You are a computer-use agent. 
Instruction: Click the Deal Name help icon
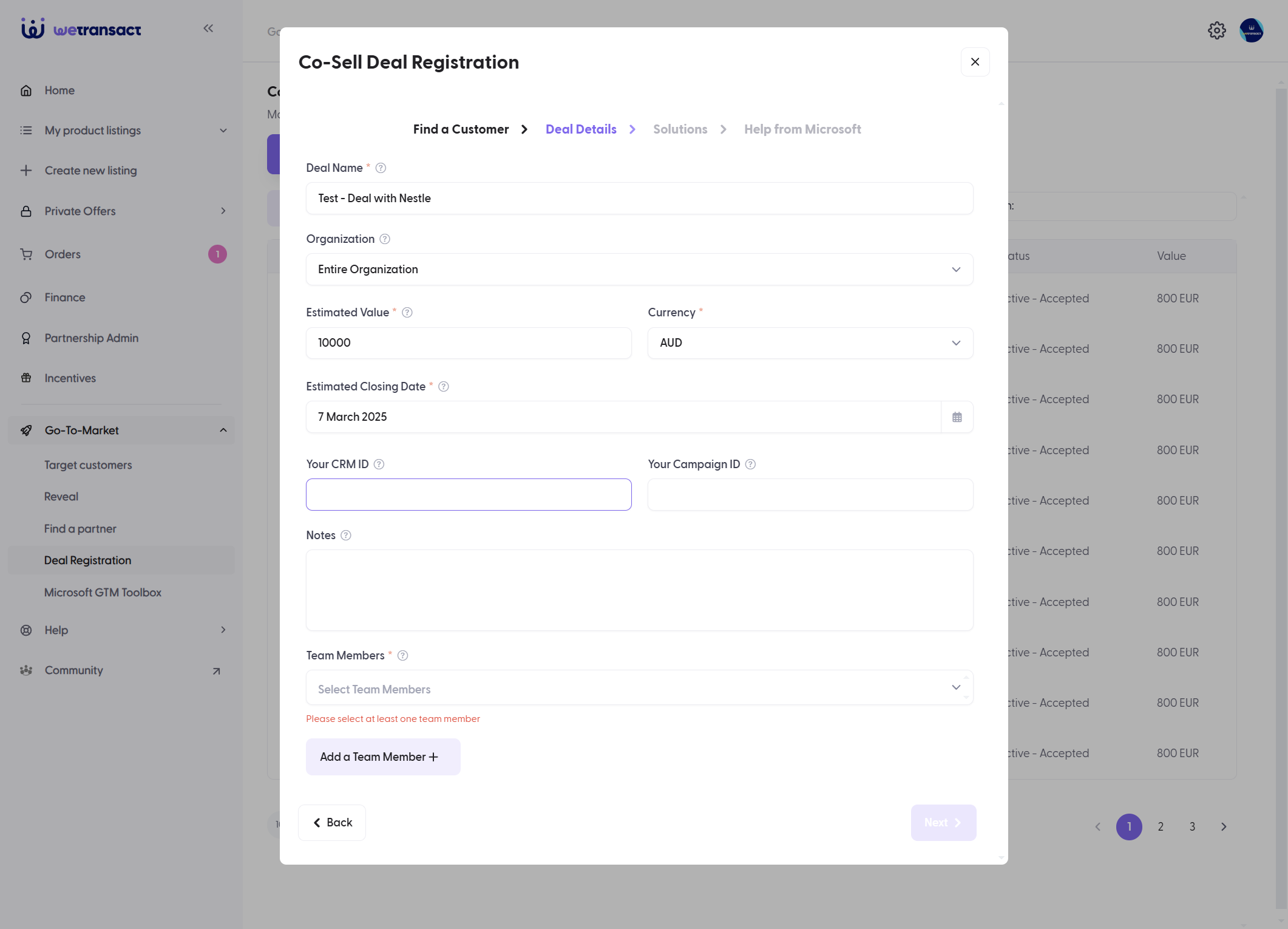click(381, 168)
